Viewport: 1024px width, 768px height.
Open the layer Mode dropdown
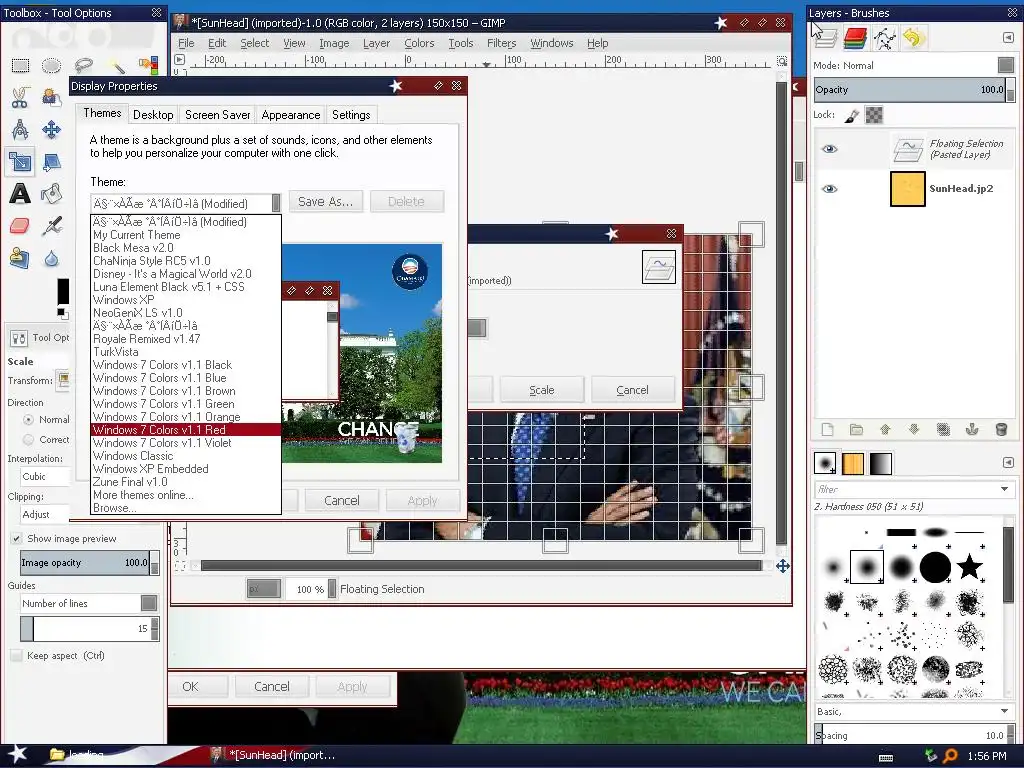click(x=1006, y=65)
